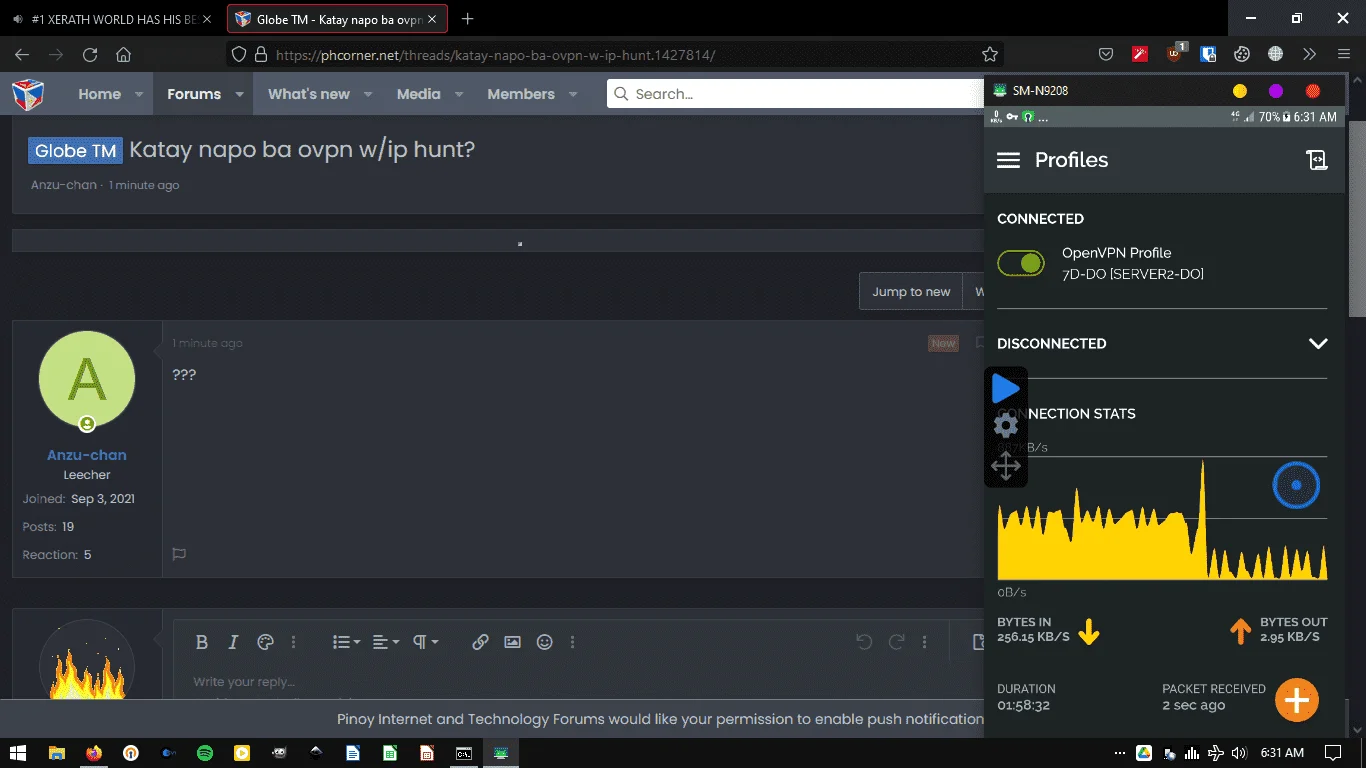
Task: Open Anzu-chan's avatar in the post
Action: pyautogui.click(x=87, y=379)
